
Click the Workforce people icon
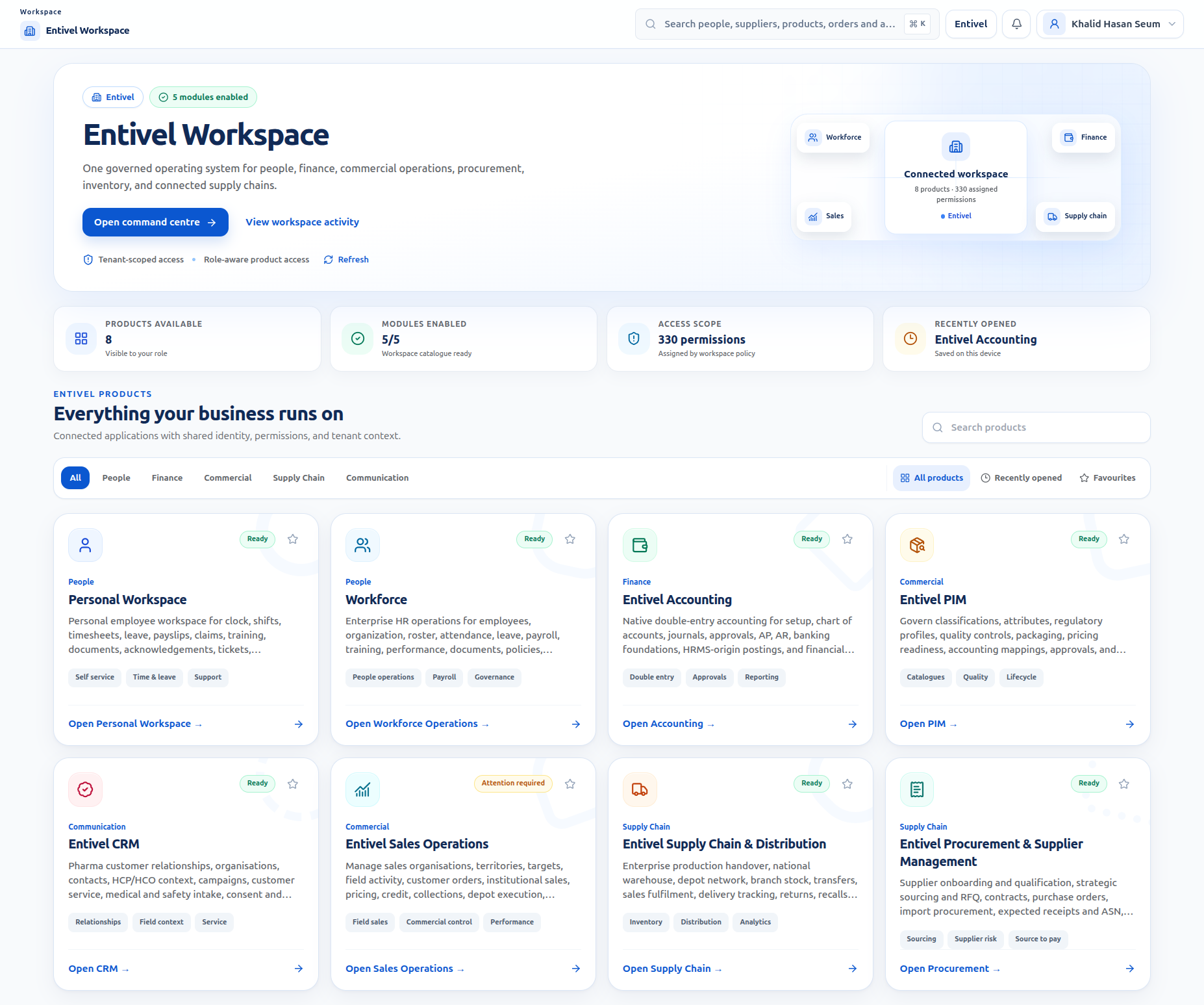[x=362, y=545]
